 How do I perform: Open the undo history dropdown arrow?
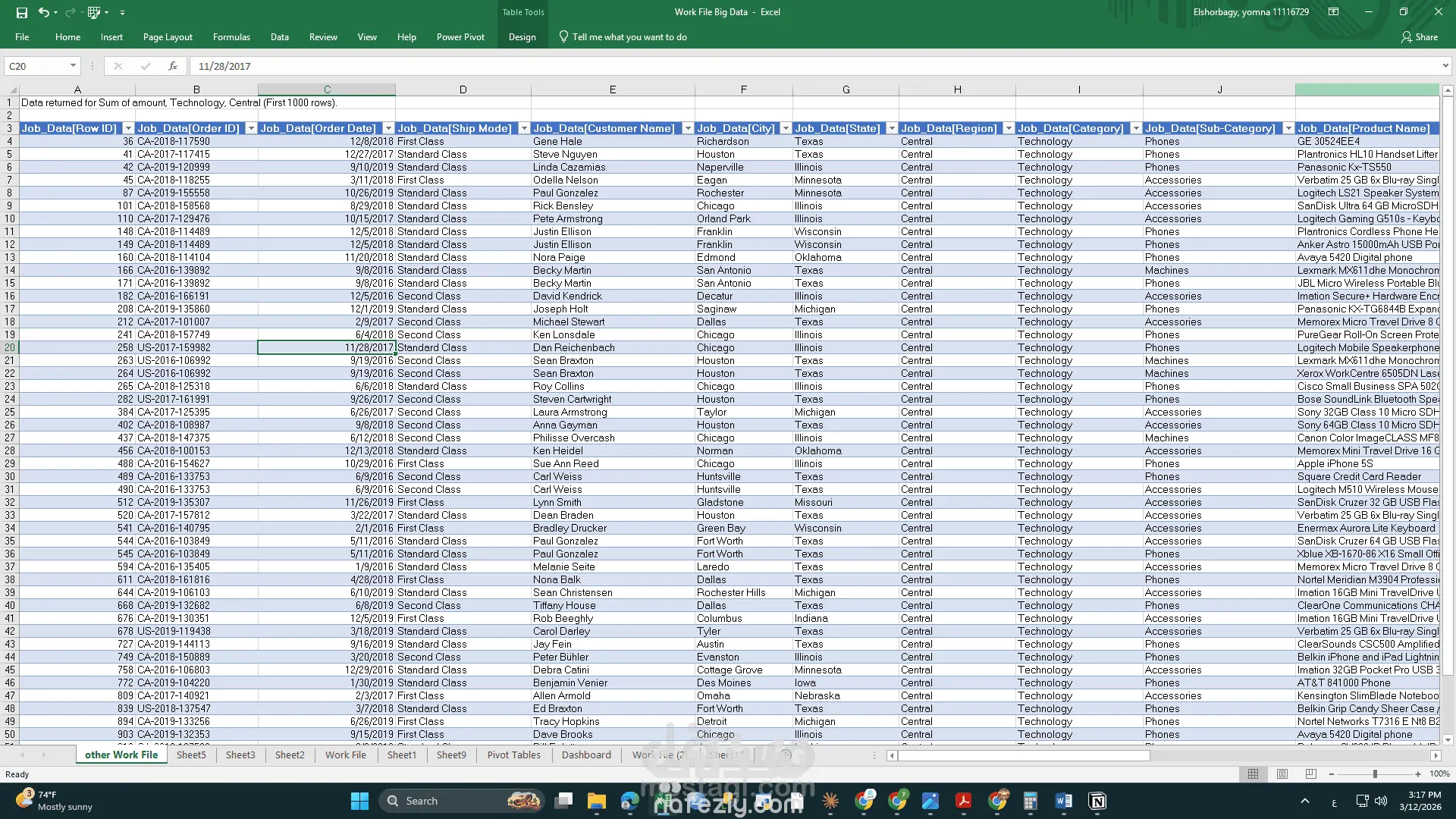coord(55,13)
